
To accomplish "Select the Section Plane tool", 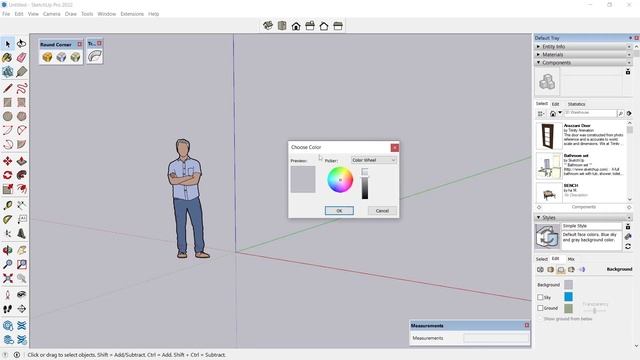I will 22,309.
